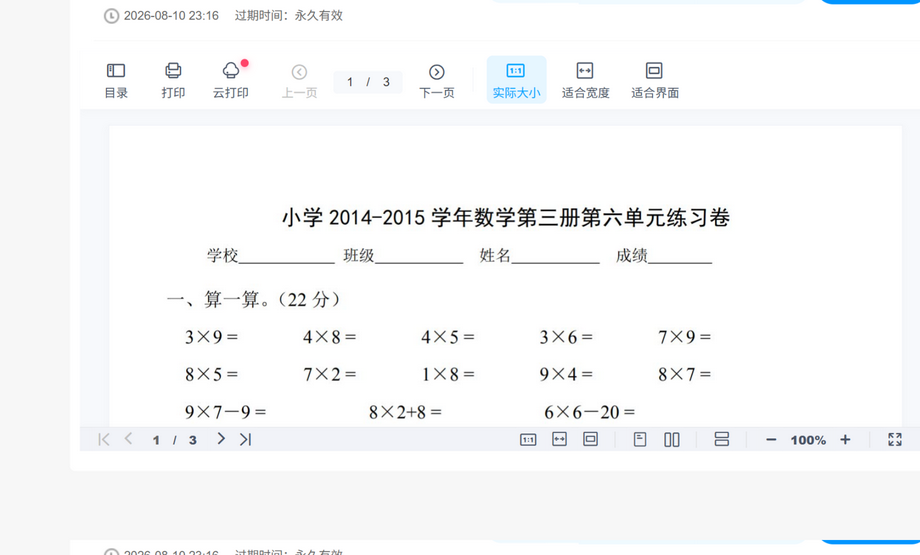Open 云打印 cloud print
The height and width of the screenshot is (555, 920).
(x=231, y=80)
